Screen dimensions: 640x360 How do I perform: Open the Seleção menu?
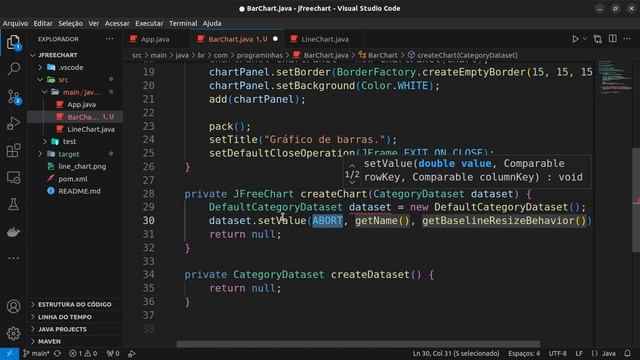(x=70, y=23)
